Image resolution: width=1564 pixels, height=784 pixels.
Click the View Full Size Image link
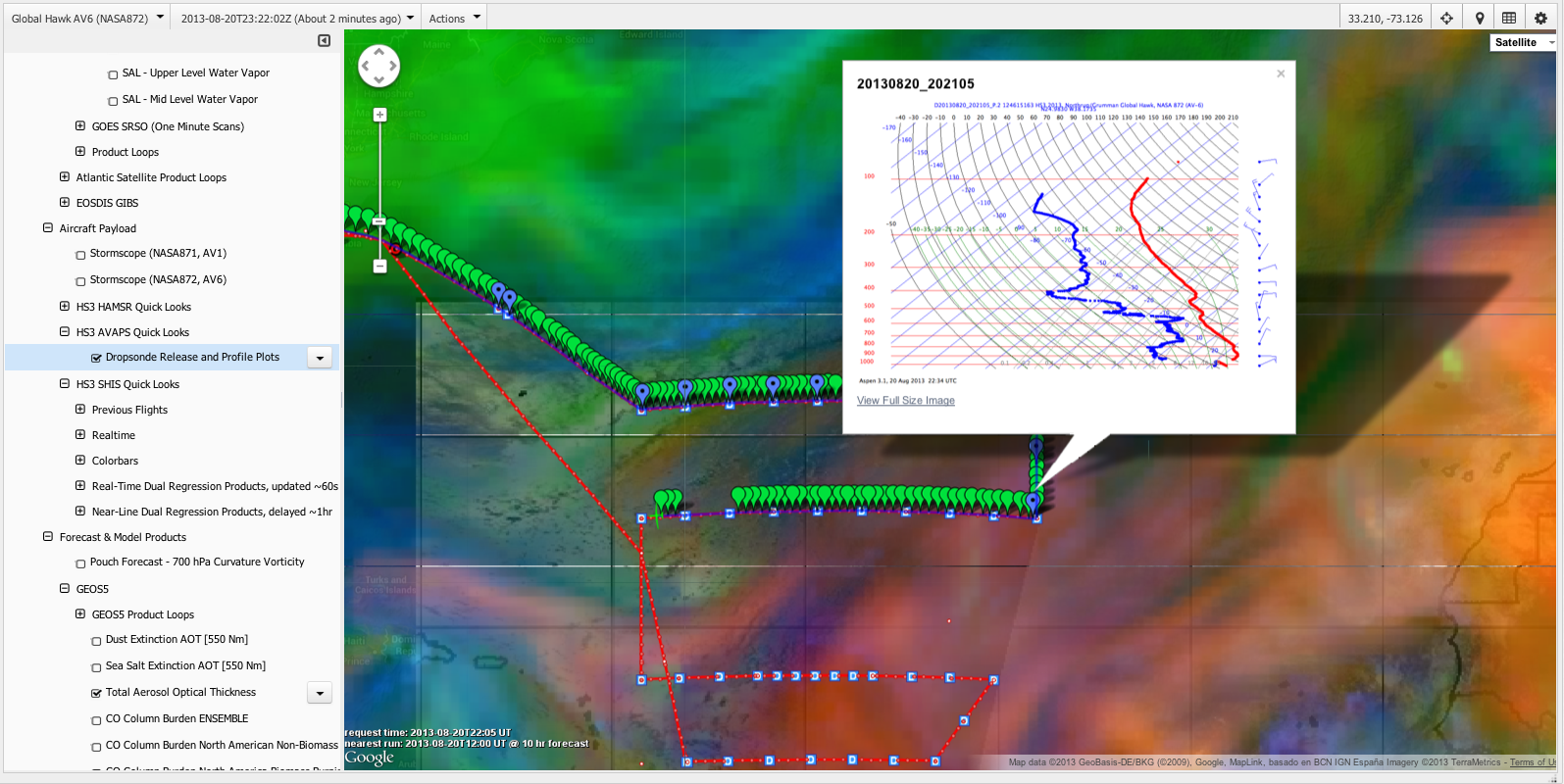905,401
